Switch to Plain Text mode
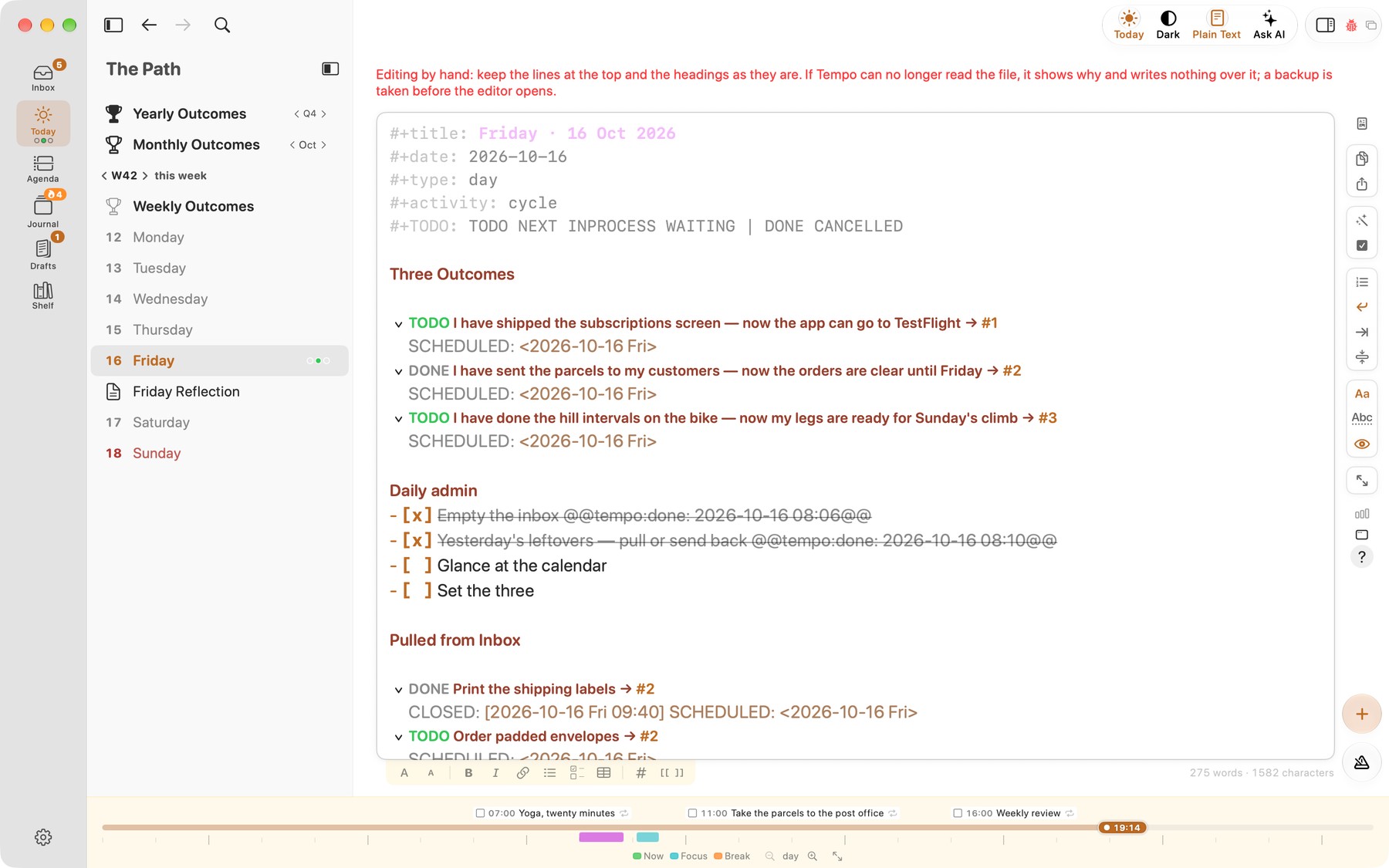This screenshot has width=1389, height=868. click(x=1216, y=25)
